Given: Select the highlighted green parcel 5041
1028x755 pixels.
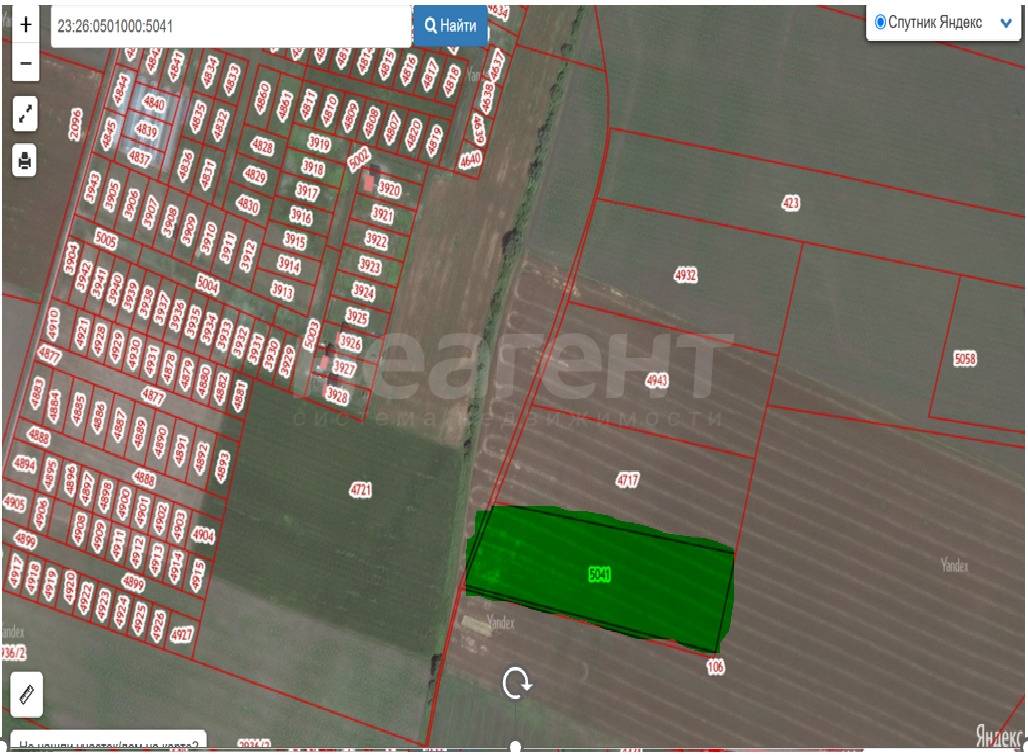Looking at the screenshot, I should click(x=599, y=574).
